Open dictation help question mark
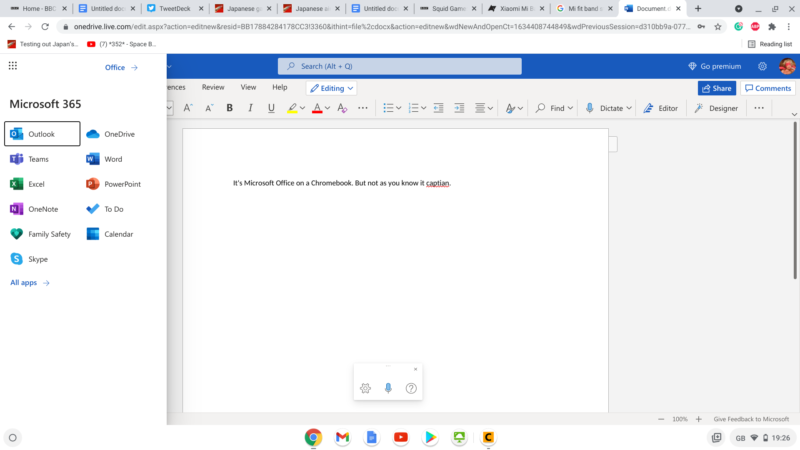800x450 pixels. click(411, 388)
